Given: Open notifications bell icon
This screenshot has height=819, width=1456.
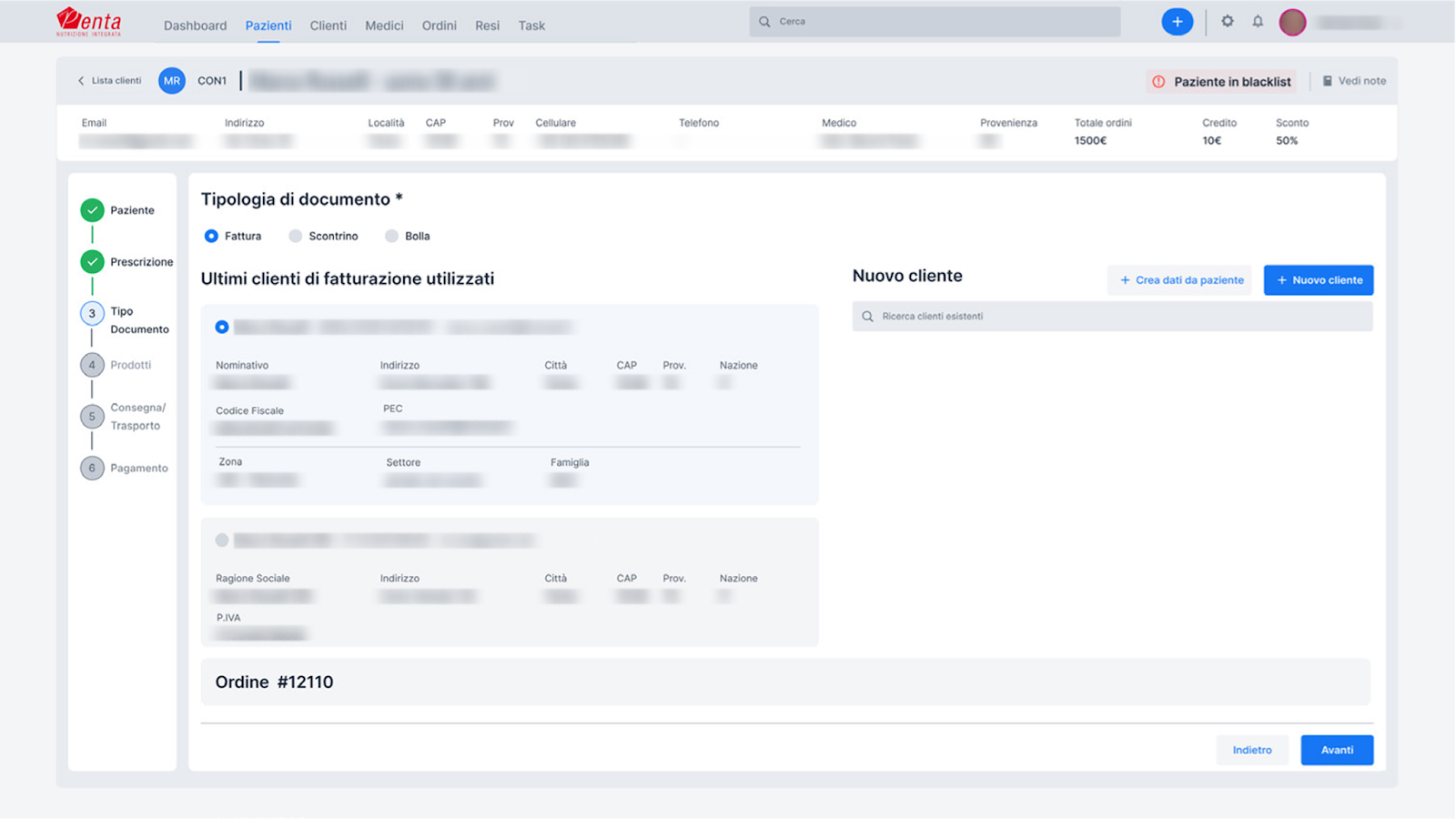Looking at the screenshot, I should [1258, 21].
